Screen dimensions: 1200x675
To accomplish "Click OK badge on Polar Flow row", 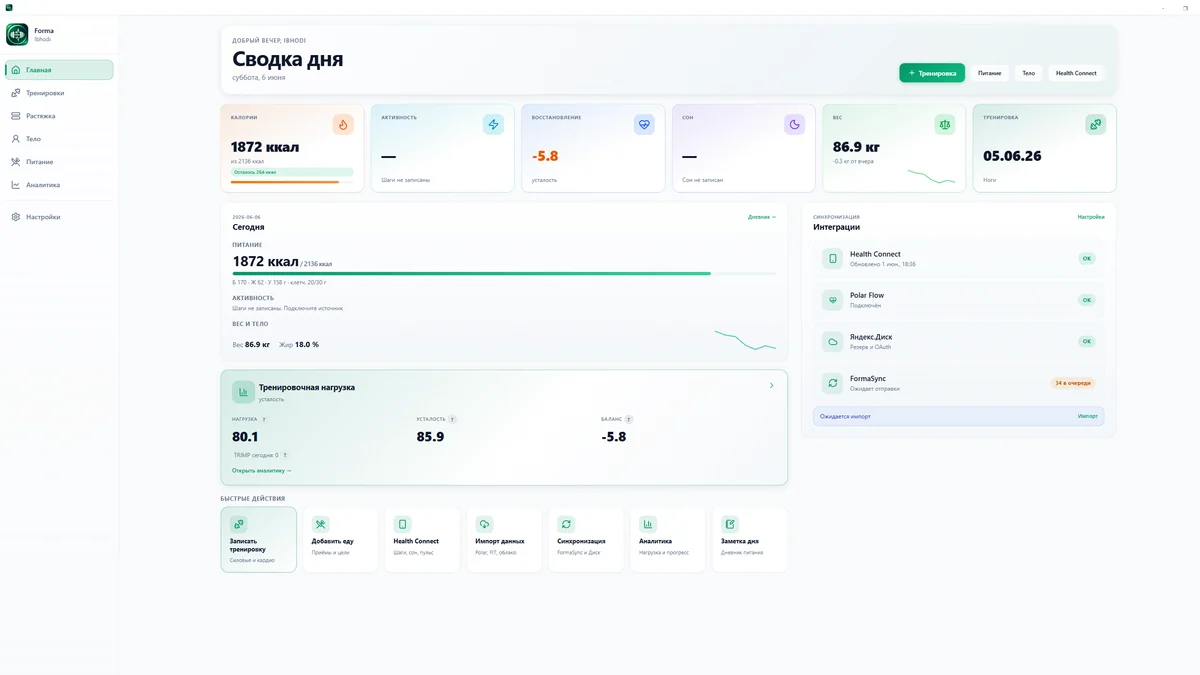I will tap(1087, 300).
